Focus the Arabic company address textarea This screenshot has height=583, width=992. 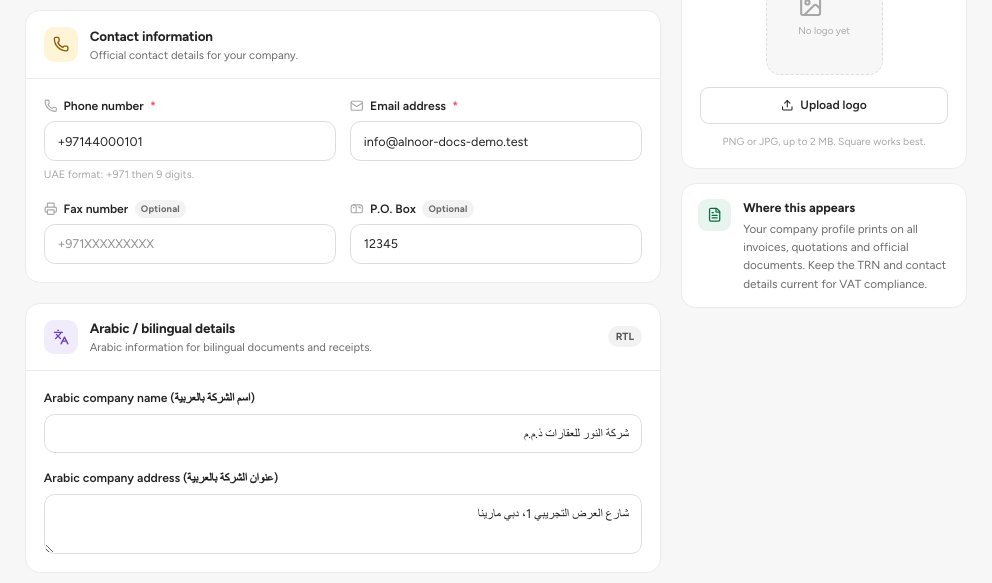coord(343,524)
